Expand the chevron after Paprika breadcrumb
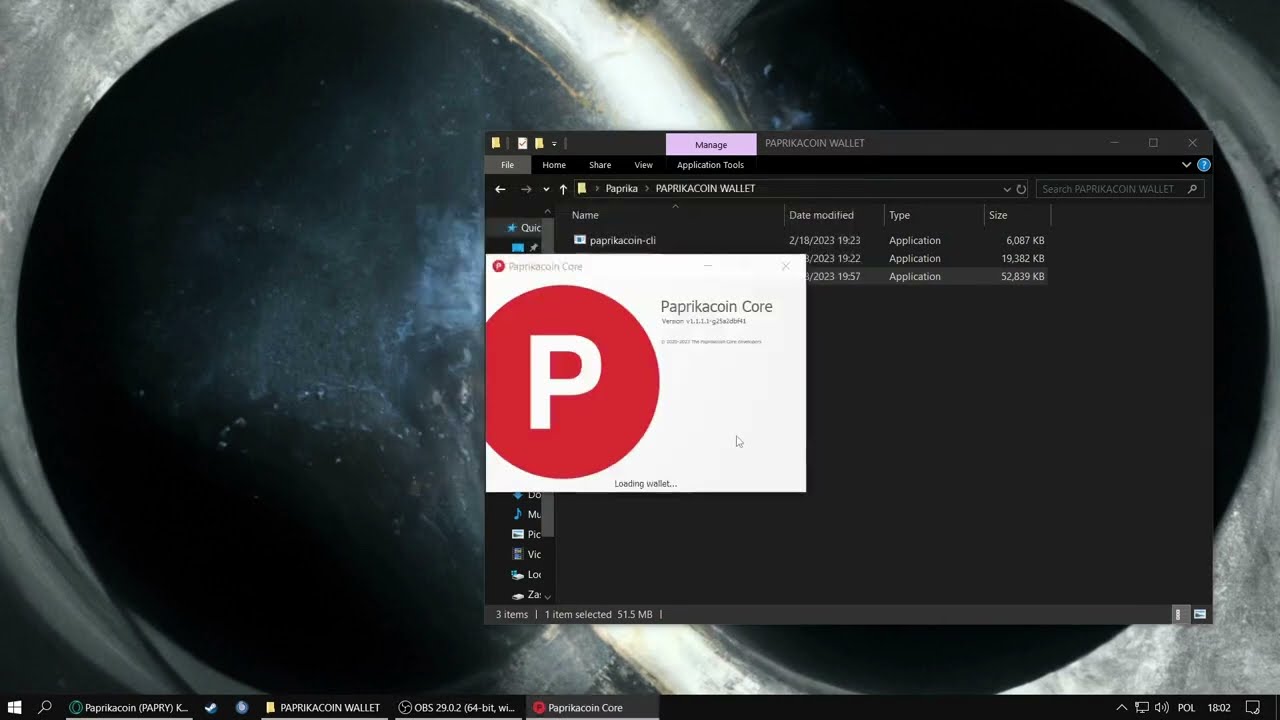The width and height of the screenshot is (1280, 720). coord(646,189)
